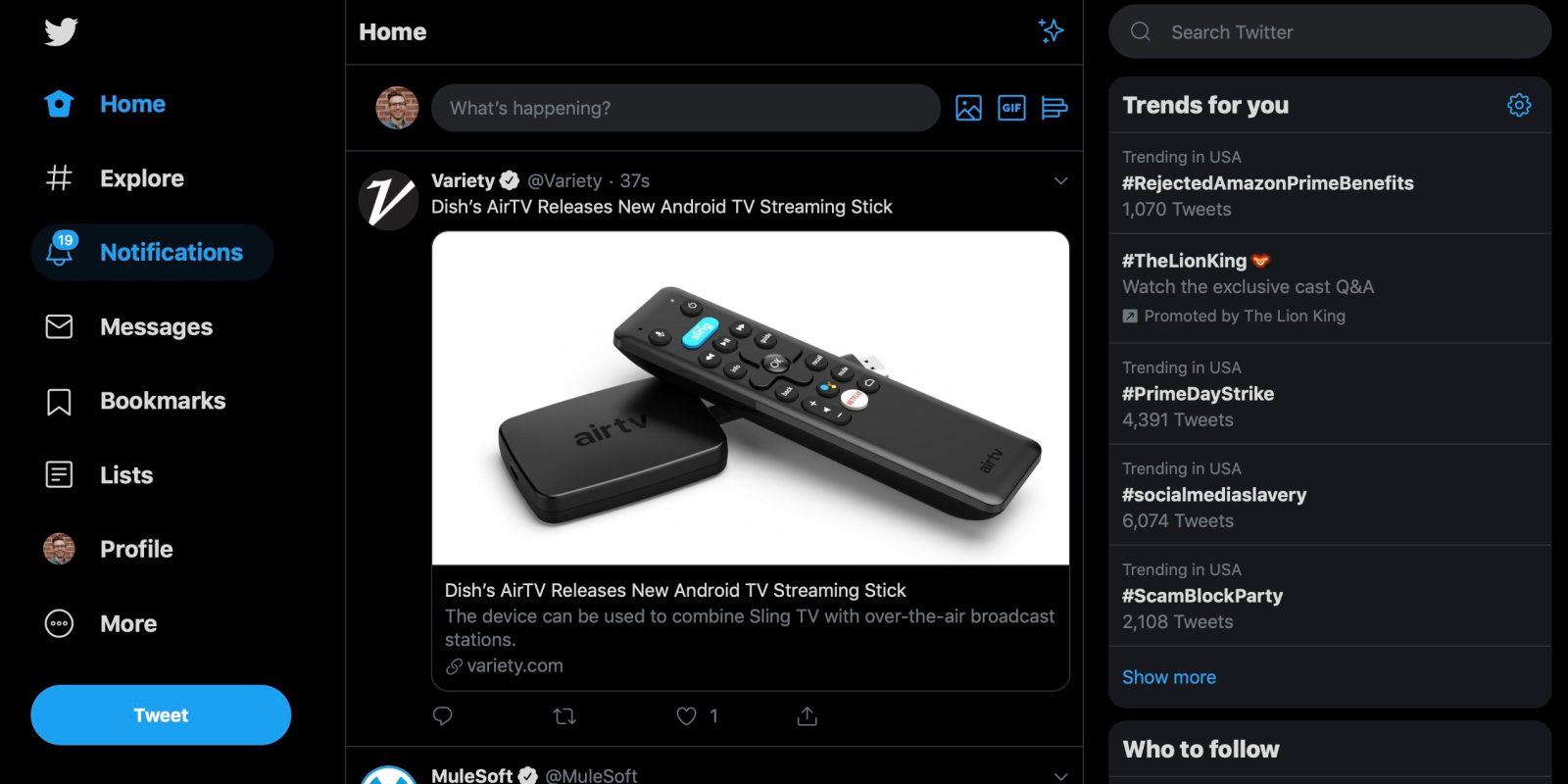
Task: Open MuleSoft tweet options chevron
Action: tap(1060, 775)
